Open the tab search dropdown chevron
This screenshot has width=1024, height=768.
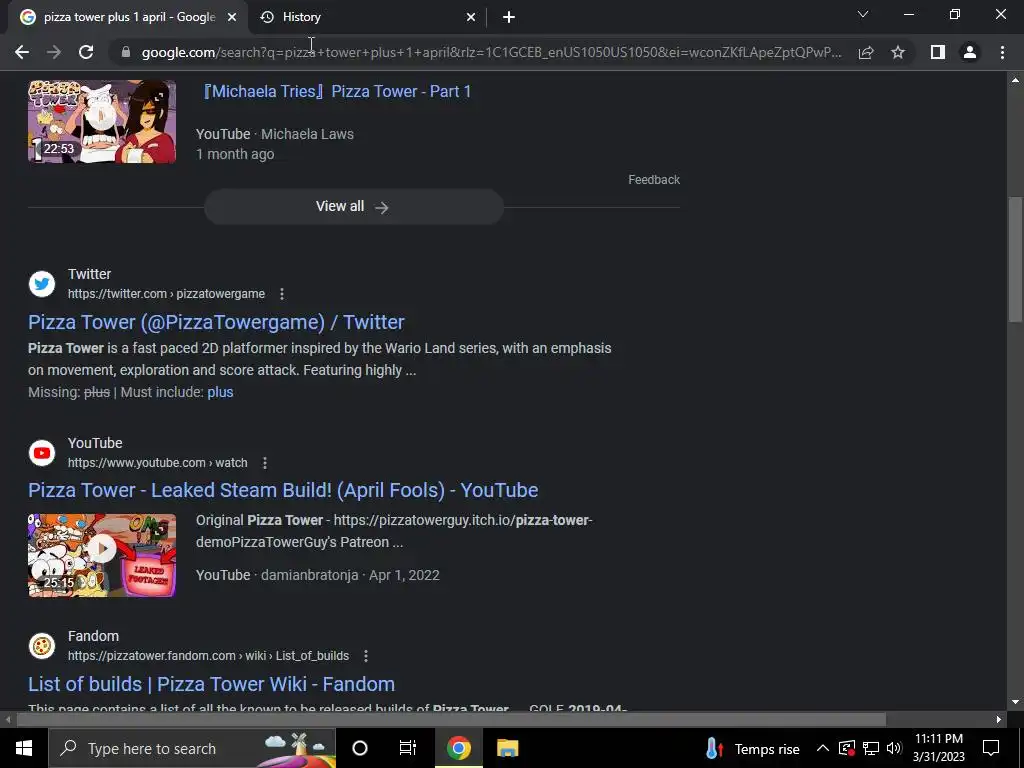click(863, 14)
